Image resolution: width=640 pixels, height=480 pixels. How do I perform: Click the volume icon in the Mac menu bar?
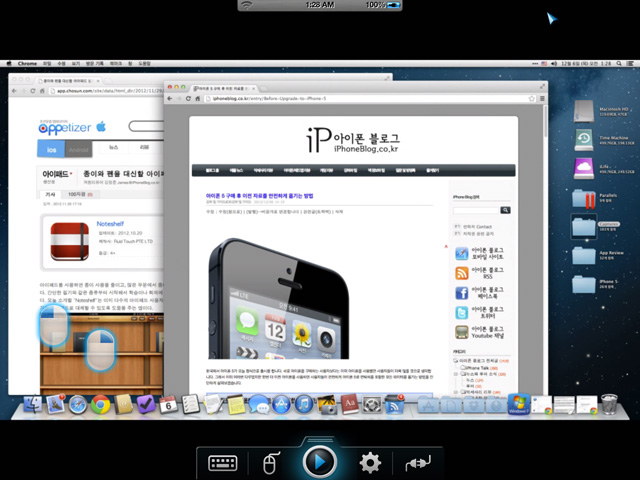click(x=554, y=63)
